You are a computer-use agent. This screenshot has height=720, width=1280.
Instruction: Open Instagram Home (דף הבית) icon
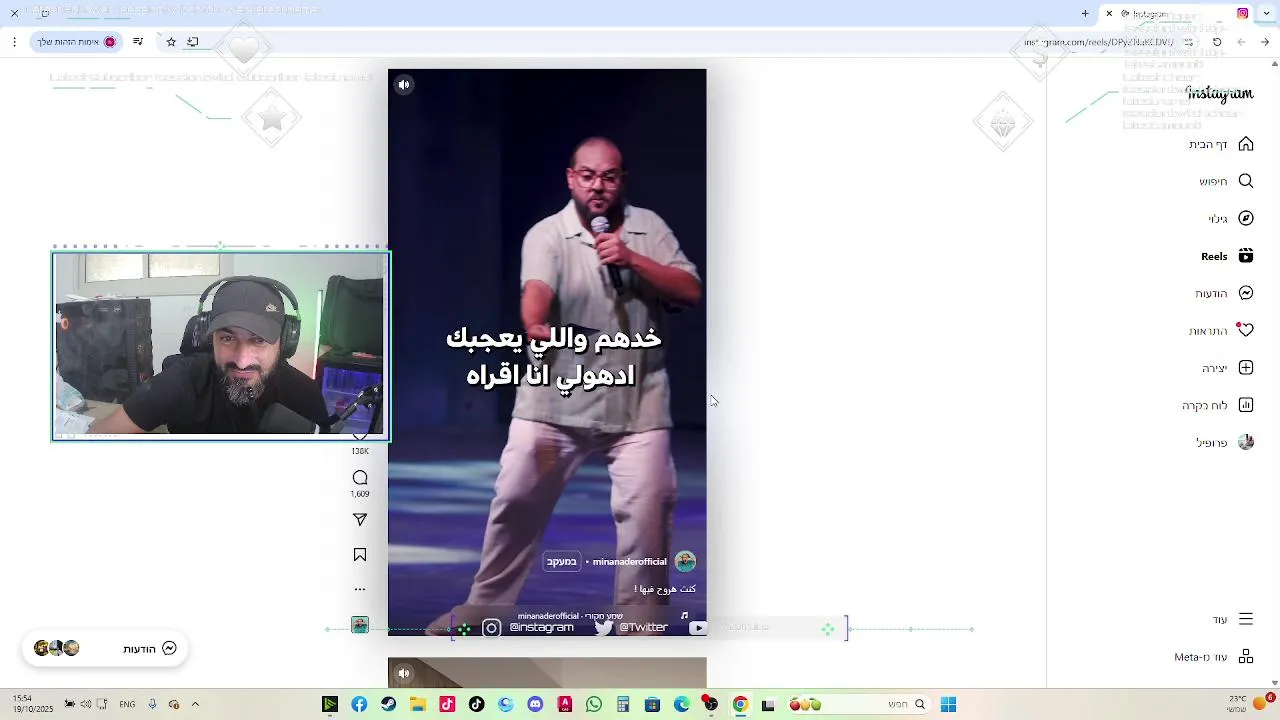click(1246, 144)
